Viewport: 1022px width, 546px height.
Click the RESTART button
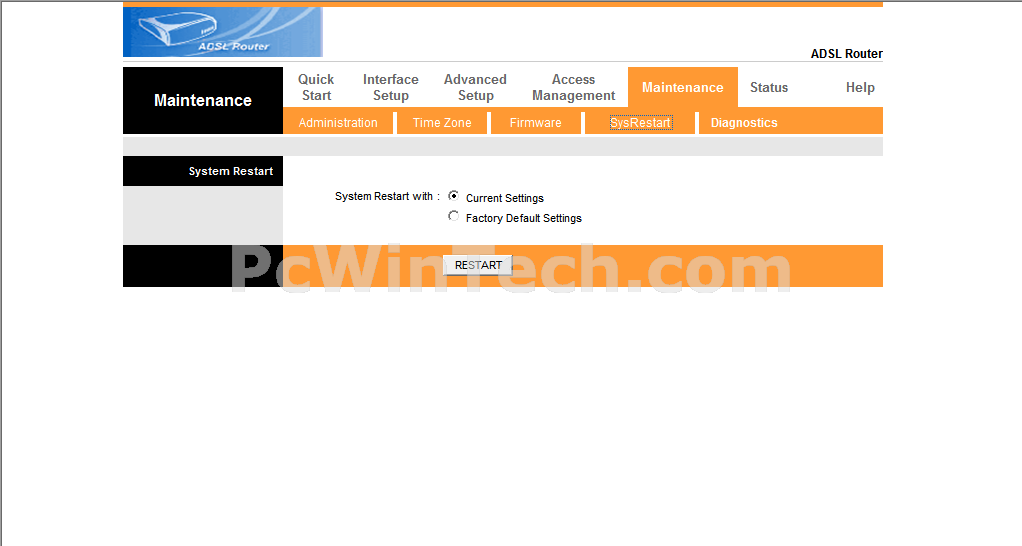point(478,265)
